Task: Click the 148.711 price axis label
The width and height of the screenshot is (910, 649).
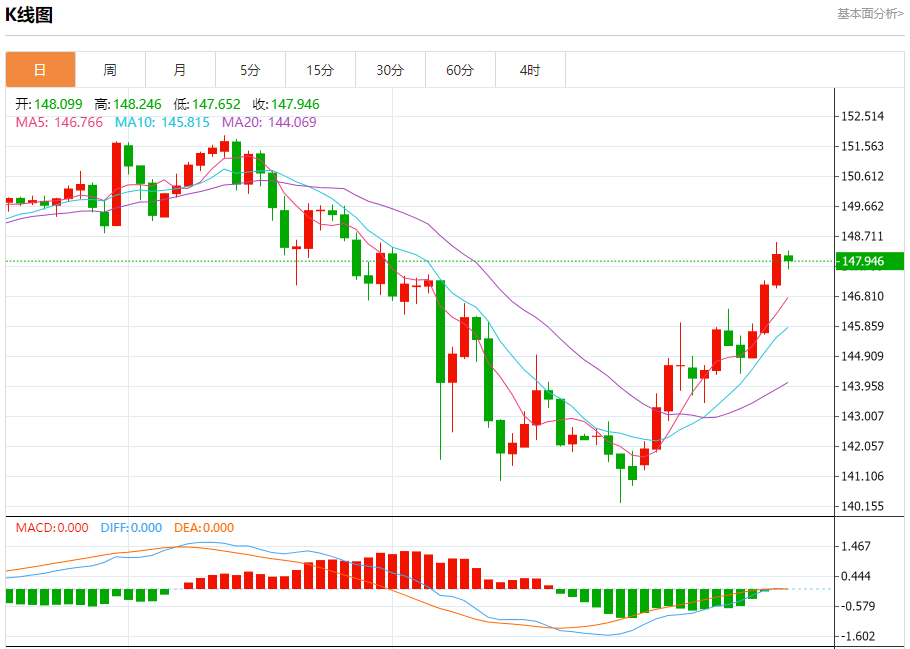Action: tap(862, 236)
